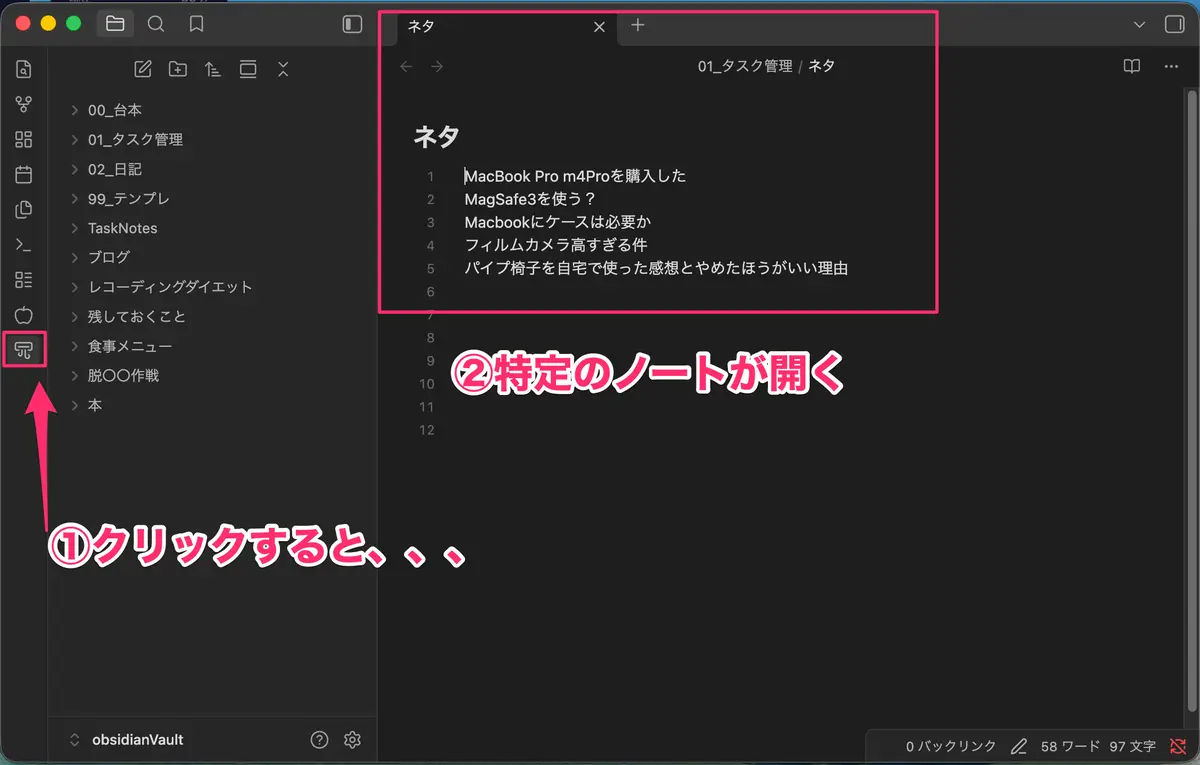
Task: Open the quick switcher ribbon icon
Action: [24, 69]
